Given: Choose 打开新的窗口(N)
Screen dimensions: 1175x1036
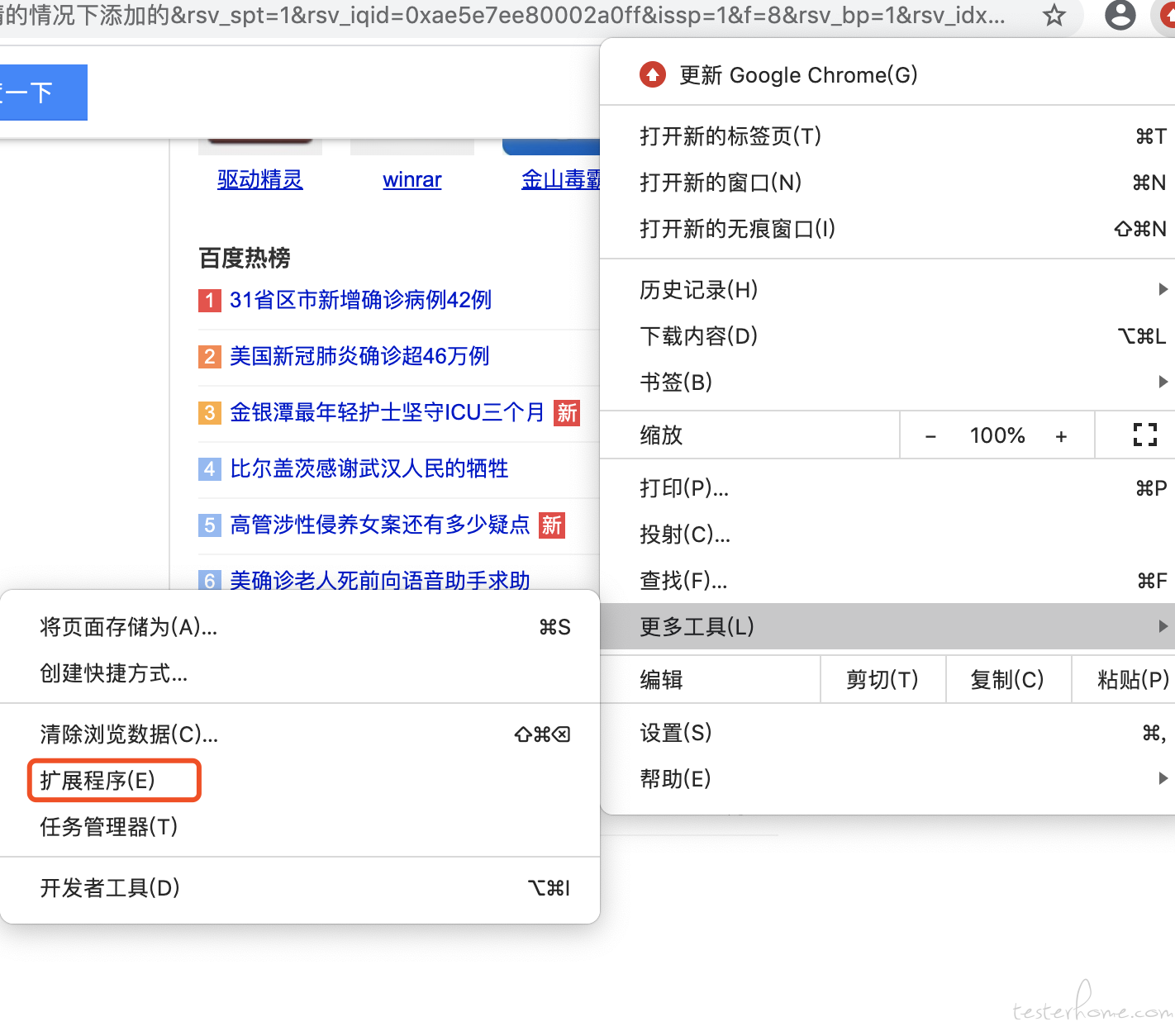Looking at the screenshot, I should 887,183.
